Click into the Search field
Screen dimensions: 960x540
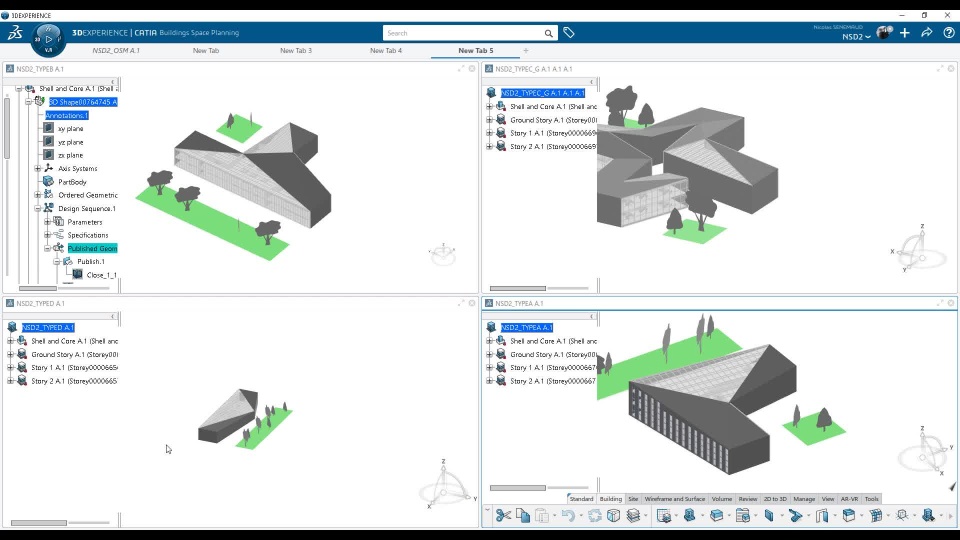[463, 33]
